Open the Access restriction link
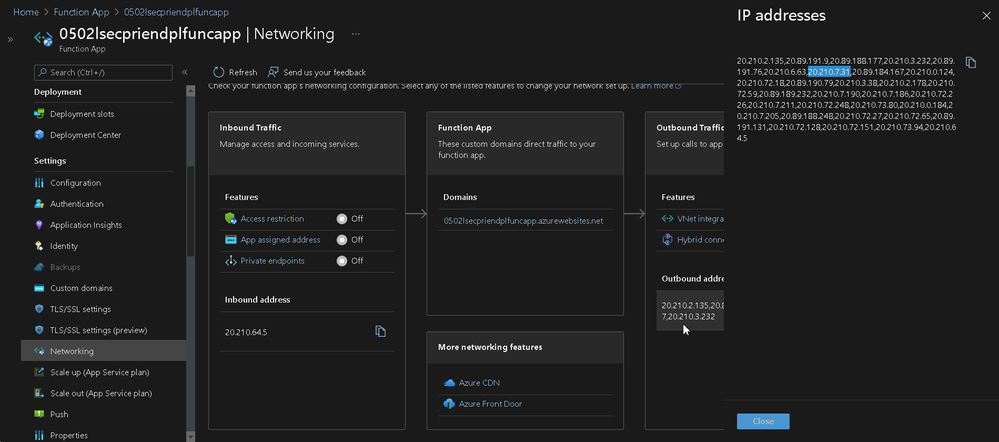Viewport: 999px width, 442px height. pos(272,218)
